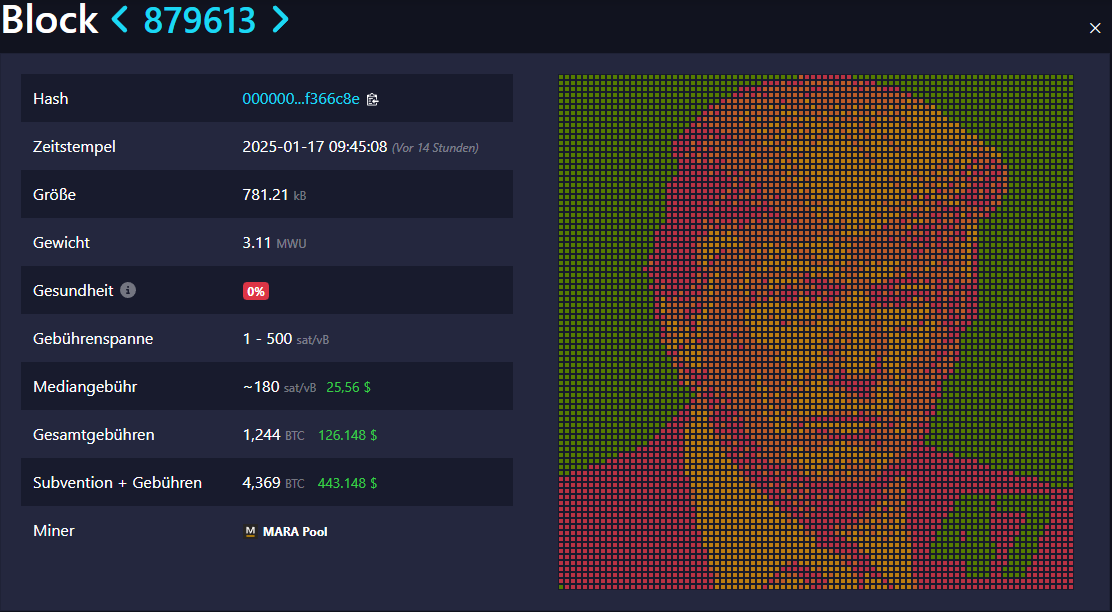Click the Gesamtgebühren row label
This screenshot has width=1112, height=612.
pyautogui.click(x=94, y=435)
